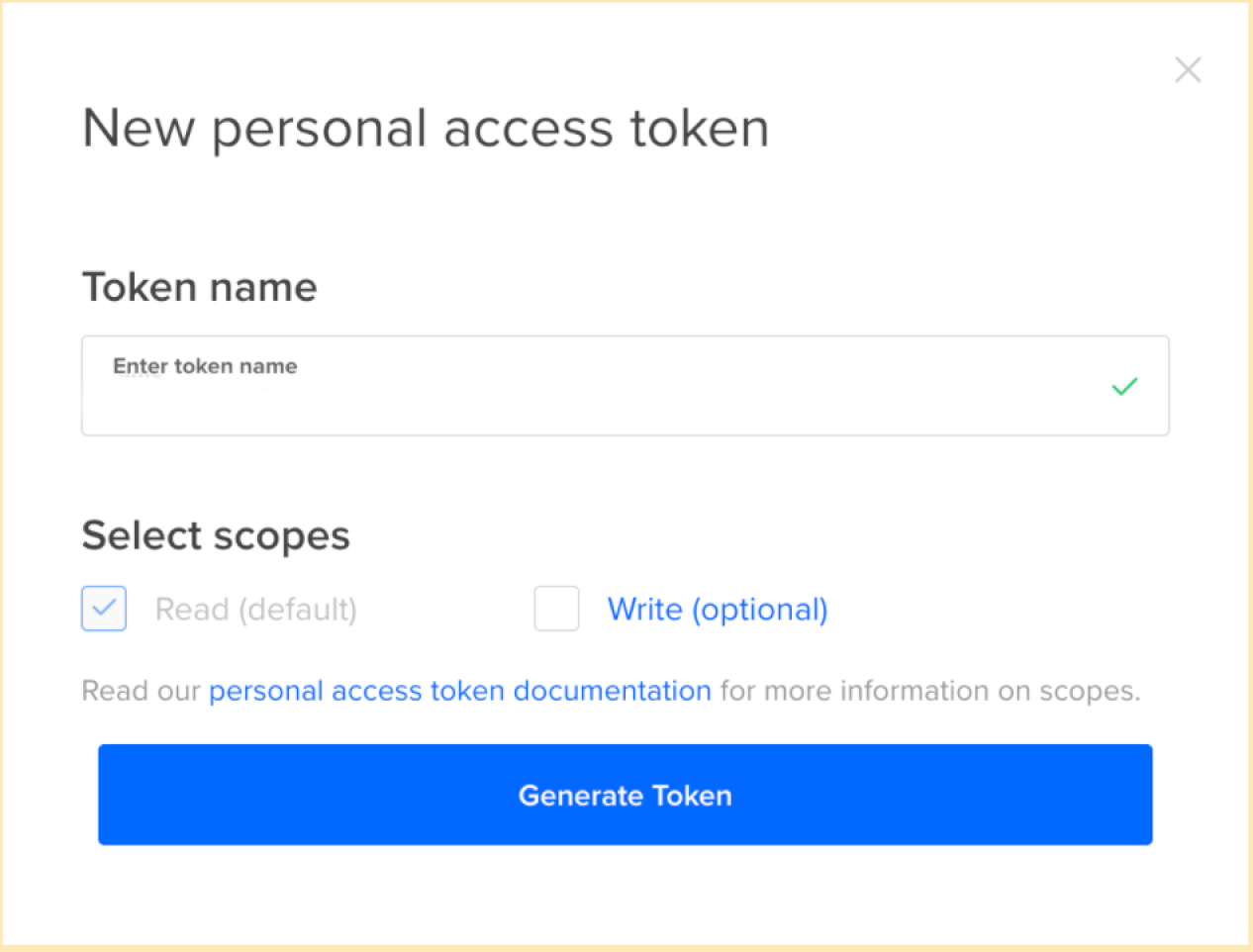Enable write scope via its empty box
This screenshot has height=952, width=1253.
point(556,609)
